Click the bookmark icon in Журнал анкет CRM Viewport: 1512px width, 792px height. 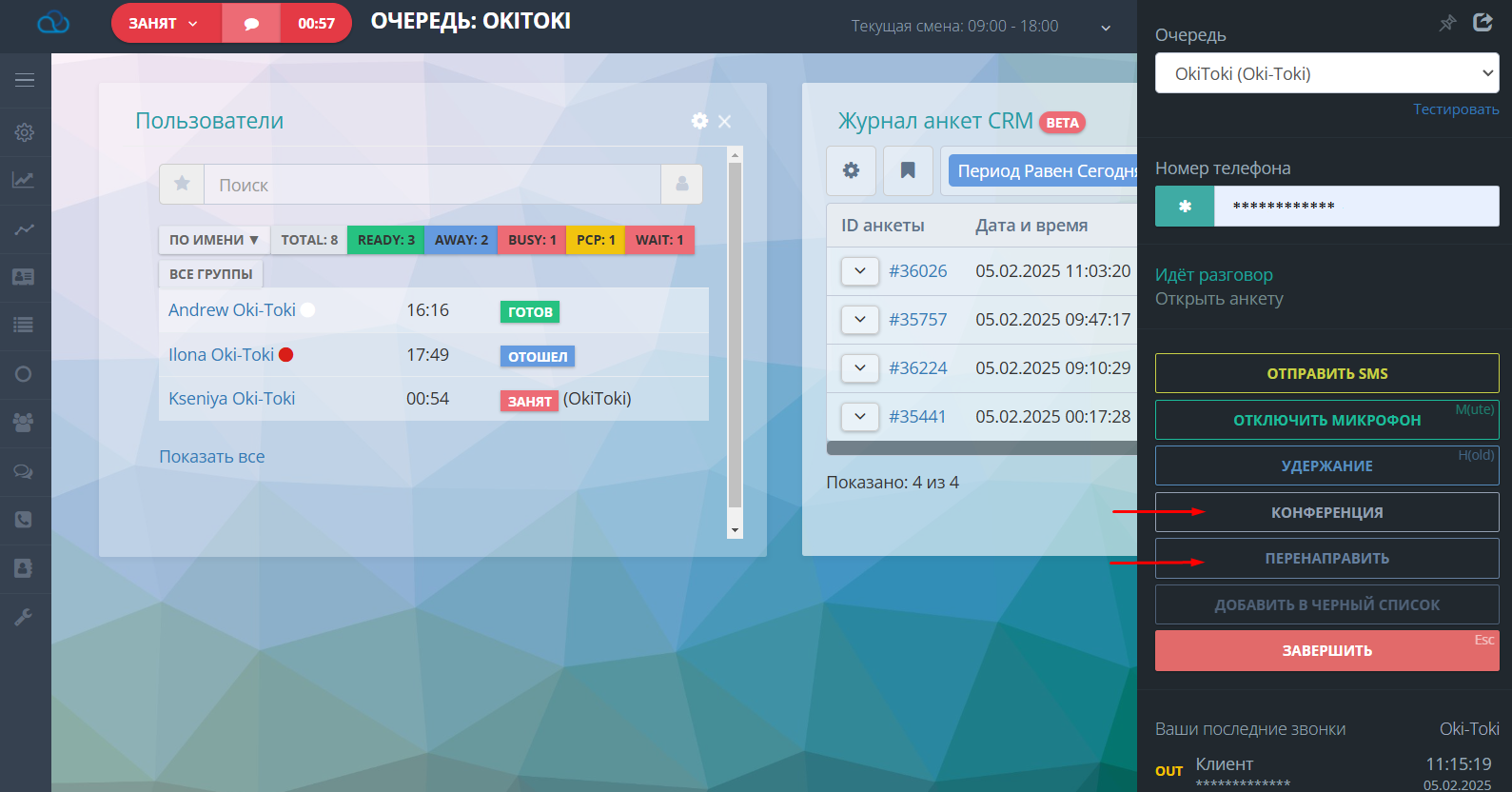click(908, 170)
